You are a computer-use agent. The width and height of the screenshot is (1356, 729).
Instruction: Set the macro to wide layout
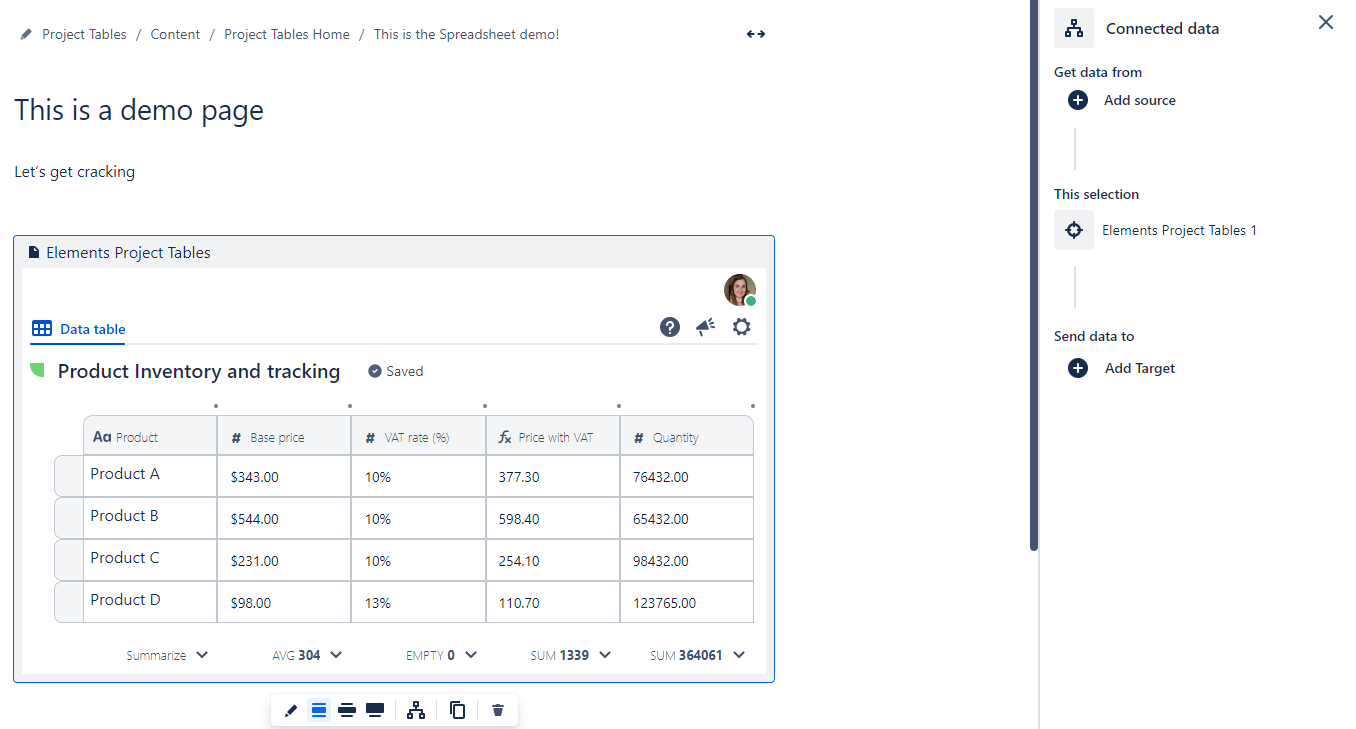[347, 710]
